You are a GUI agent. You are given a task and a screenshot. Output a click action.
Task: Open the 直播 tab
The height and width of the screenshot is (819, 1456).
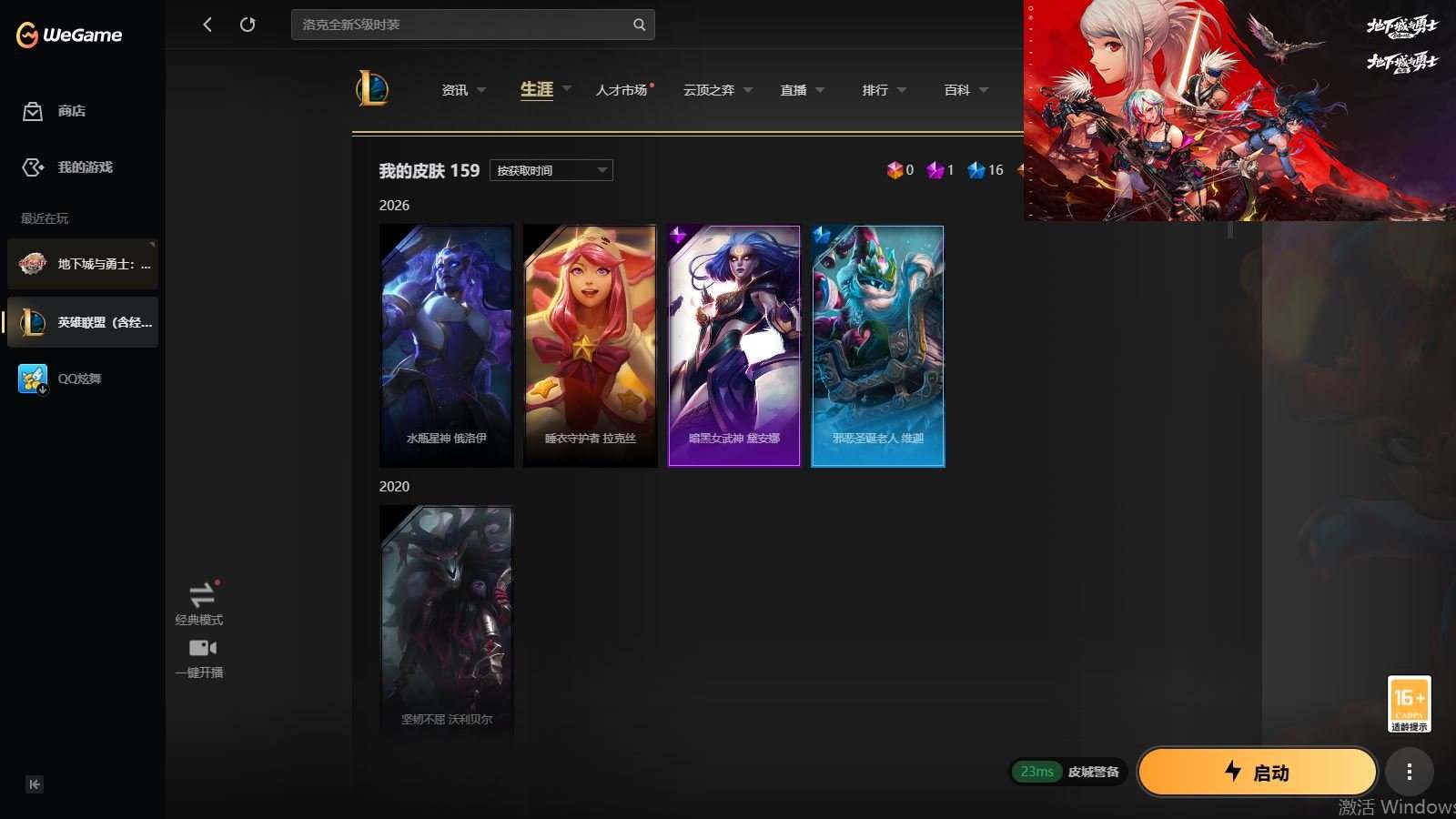pos(794,90)
